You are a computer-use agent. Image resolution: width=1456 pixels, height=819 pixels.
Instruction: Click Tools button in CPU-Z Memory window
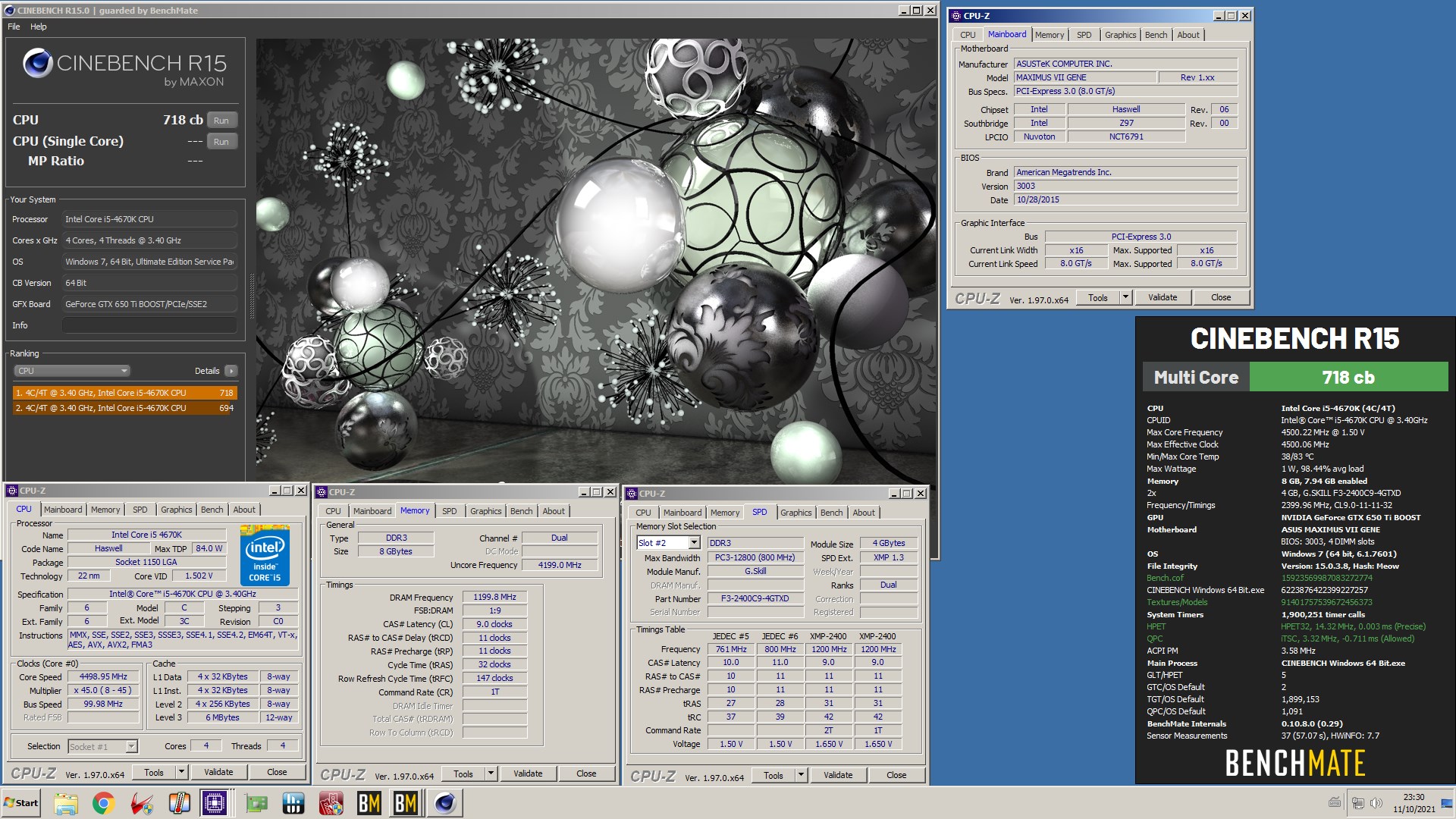(463, 773)
